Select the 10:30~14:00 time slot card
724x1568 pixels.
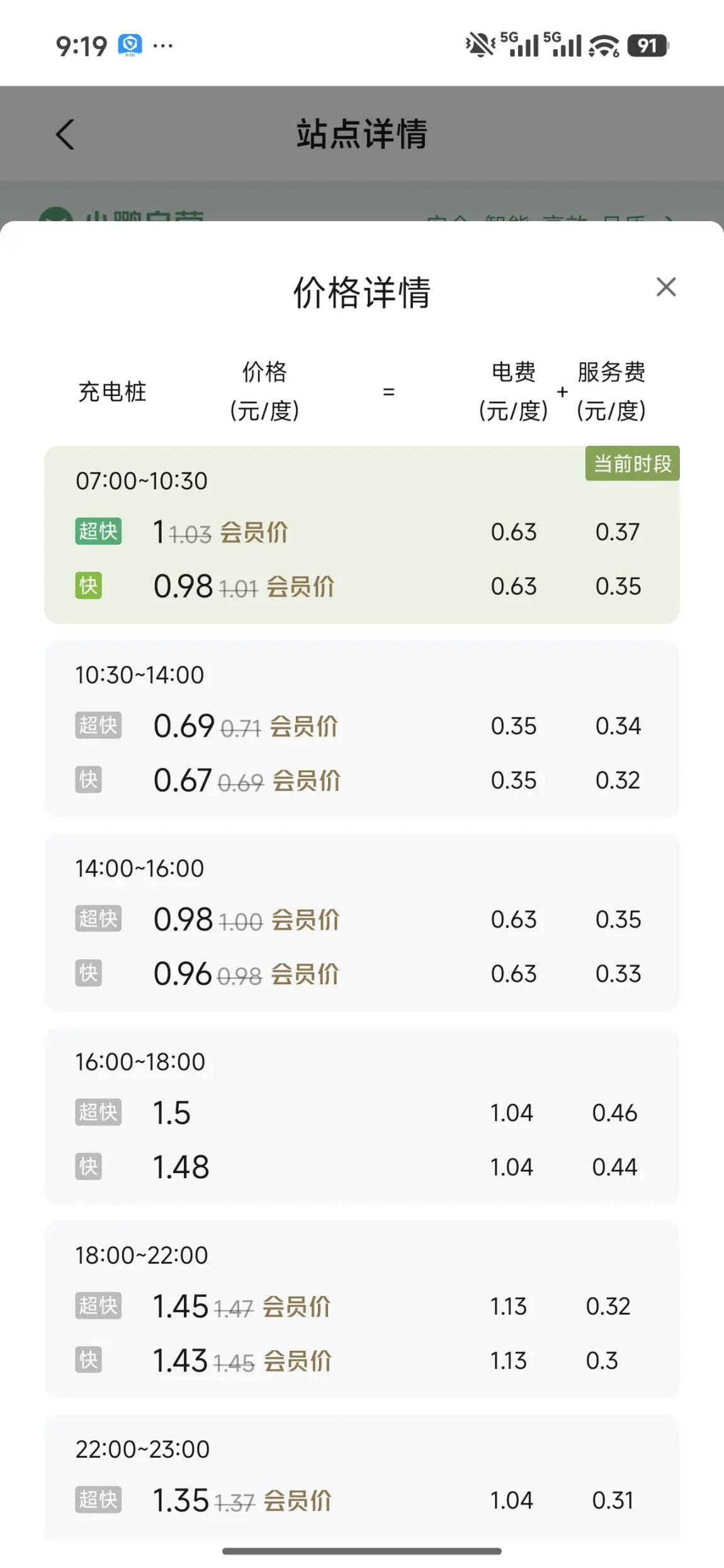(362, 729)
